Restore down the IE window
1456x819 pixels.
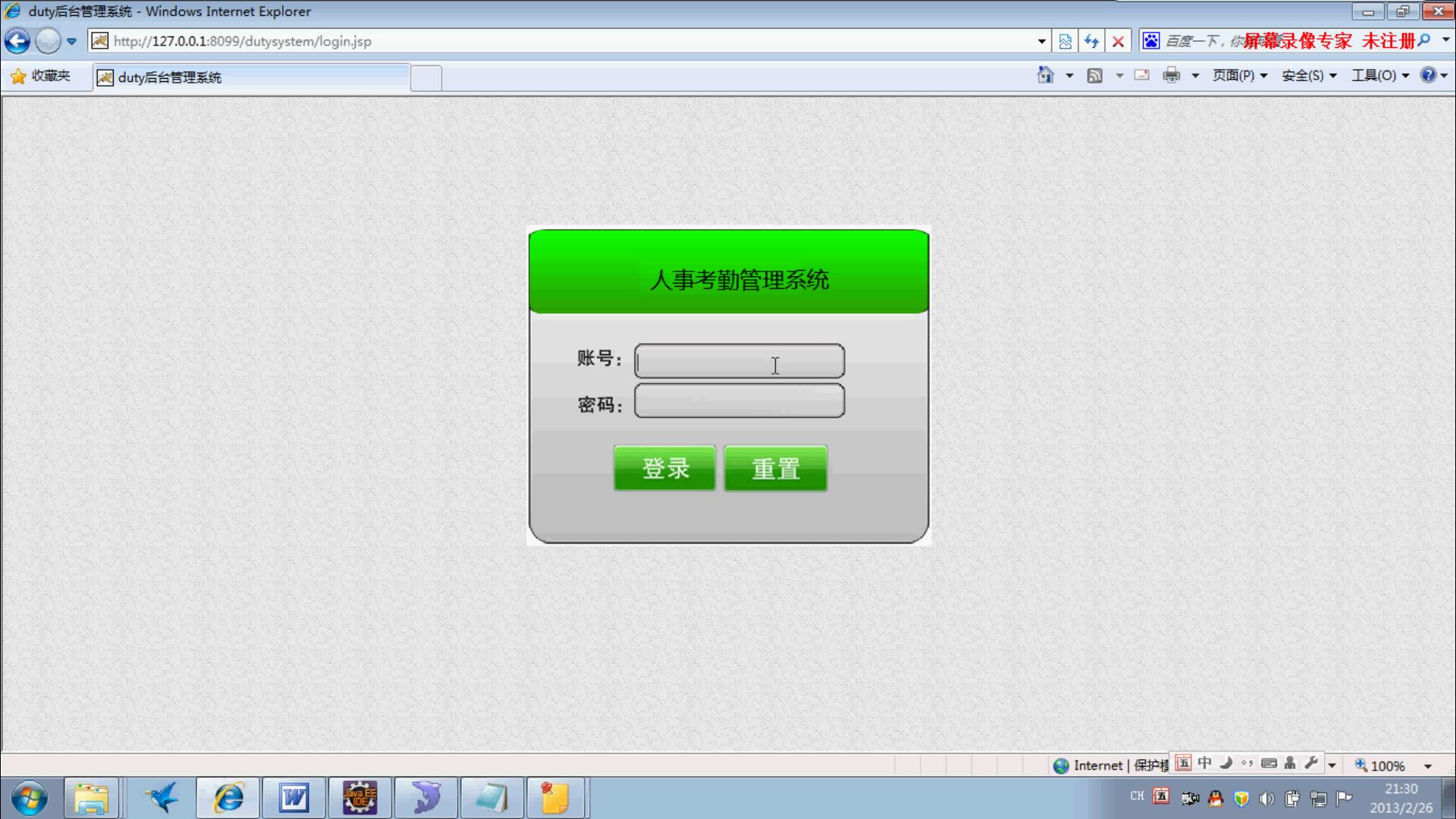[1402, 11]
